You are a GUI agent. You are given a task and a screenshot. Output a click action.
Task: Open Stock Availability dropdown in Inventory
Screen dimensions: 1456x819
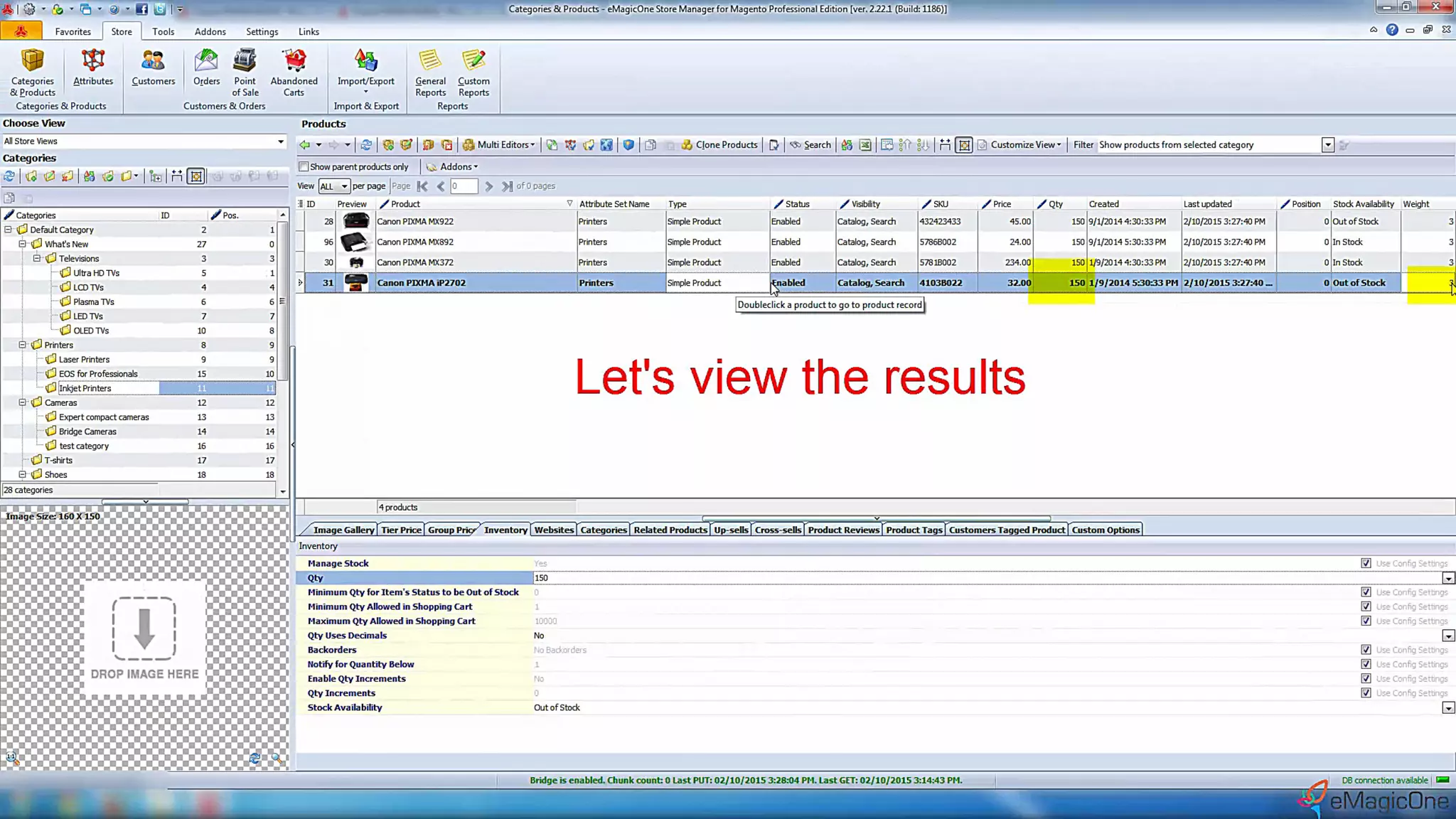pyautogui.click(x=1447, y=708)
